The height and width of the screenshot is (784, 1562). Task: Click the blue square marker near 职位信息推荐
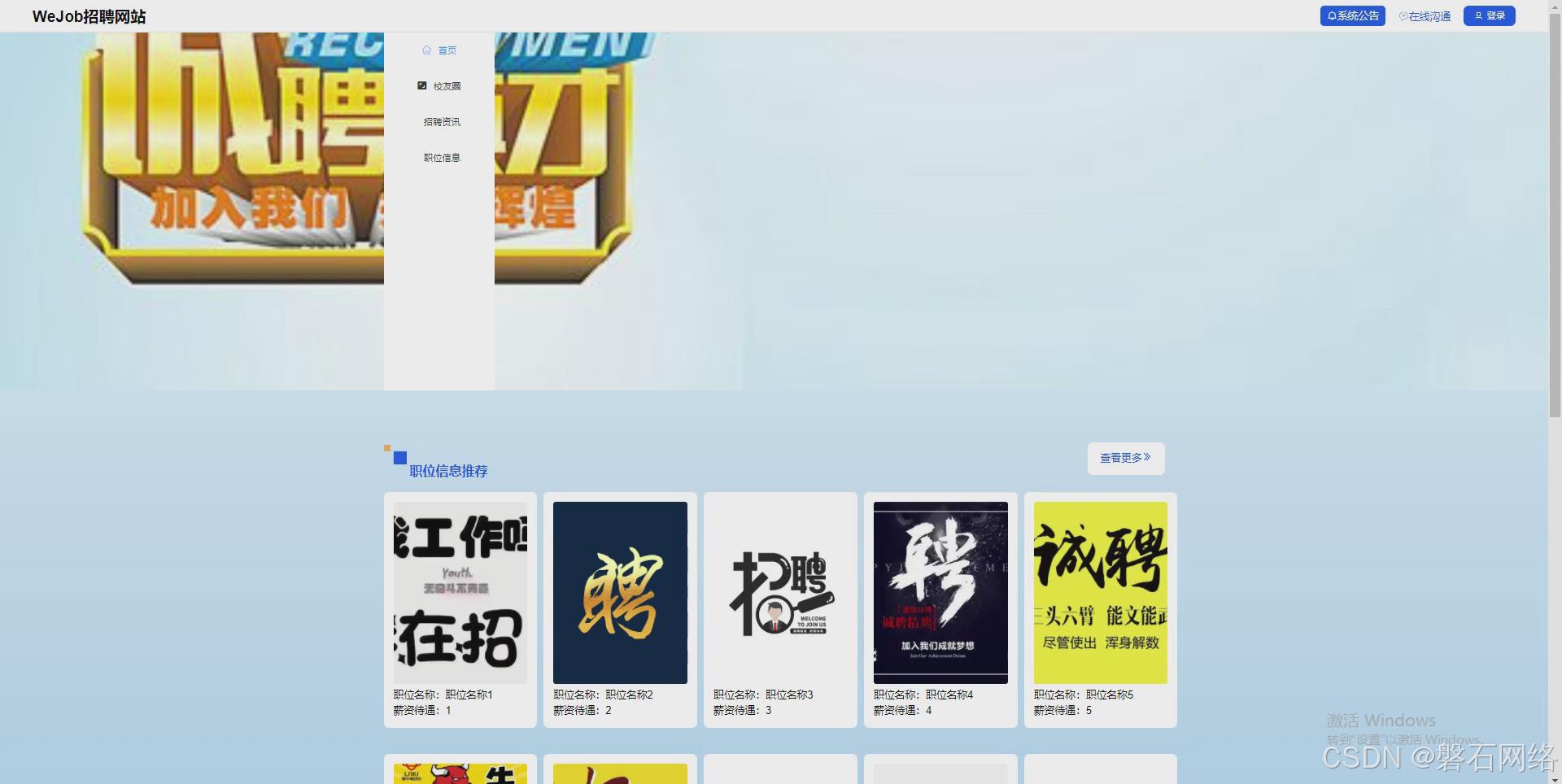tap(399, 458)
